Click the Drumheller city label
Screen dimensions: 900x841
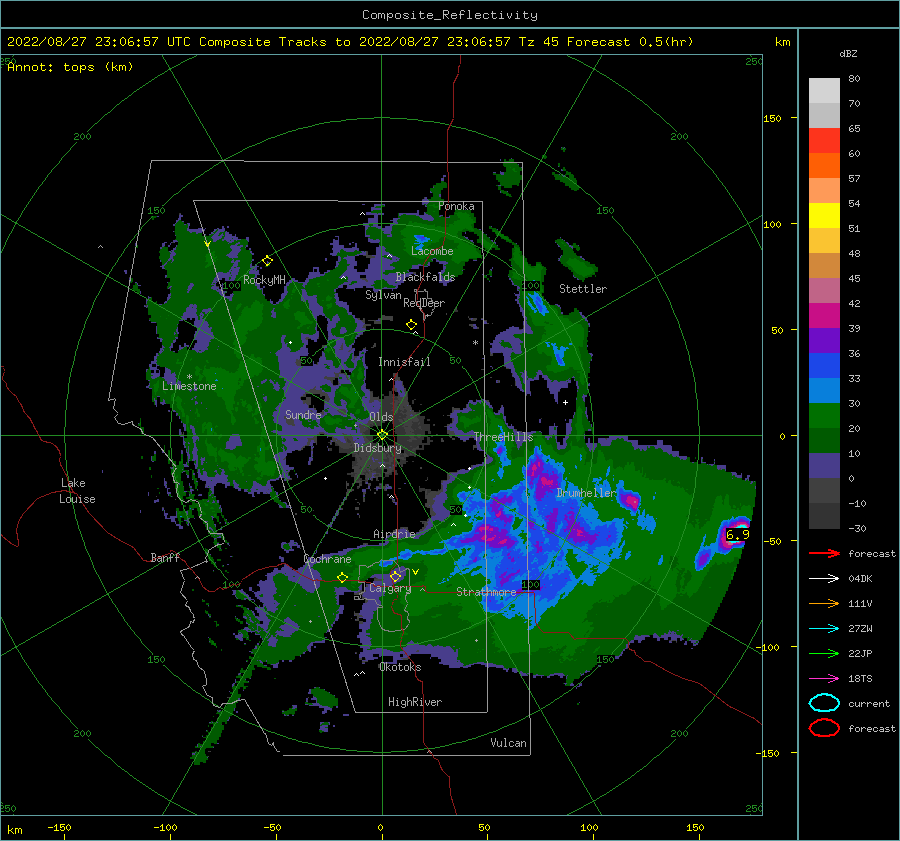(x=586, y=493)
